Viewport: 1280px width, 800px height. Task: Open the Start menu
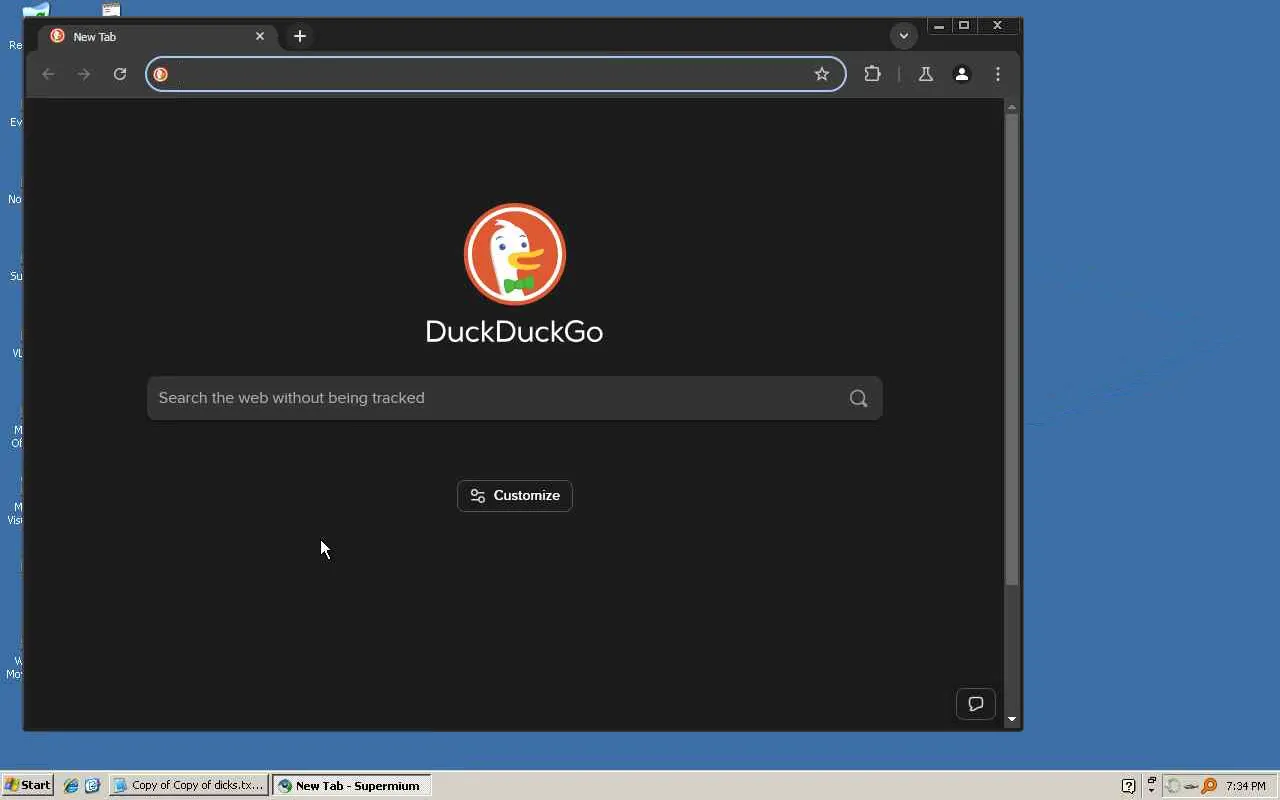point(28,785)
